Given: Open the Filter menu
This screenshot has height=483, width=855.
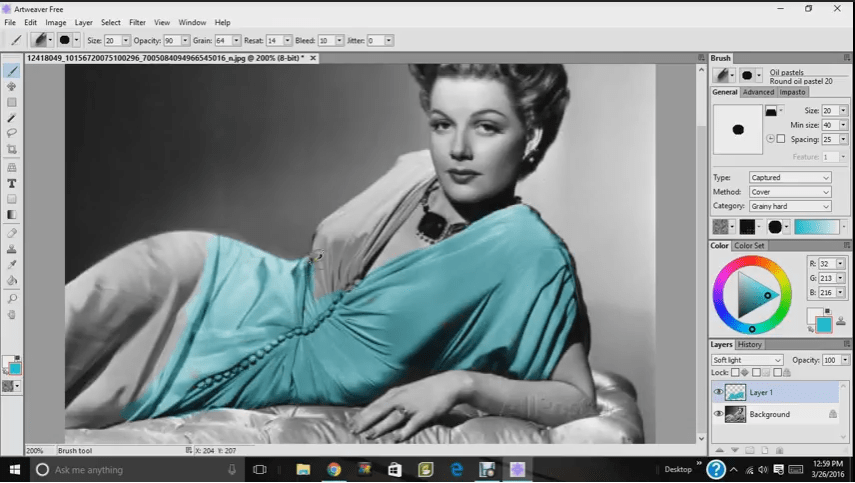Looking at the screenshot, I should 137,22.
